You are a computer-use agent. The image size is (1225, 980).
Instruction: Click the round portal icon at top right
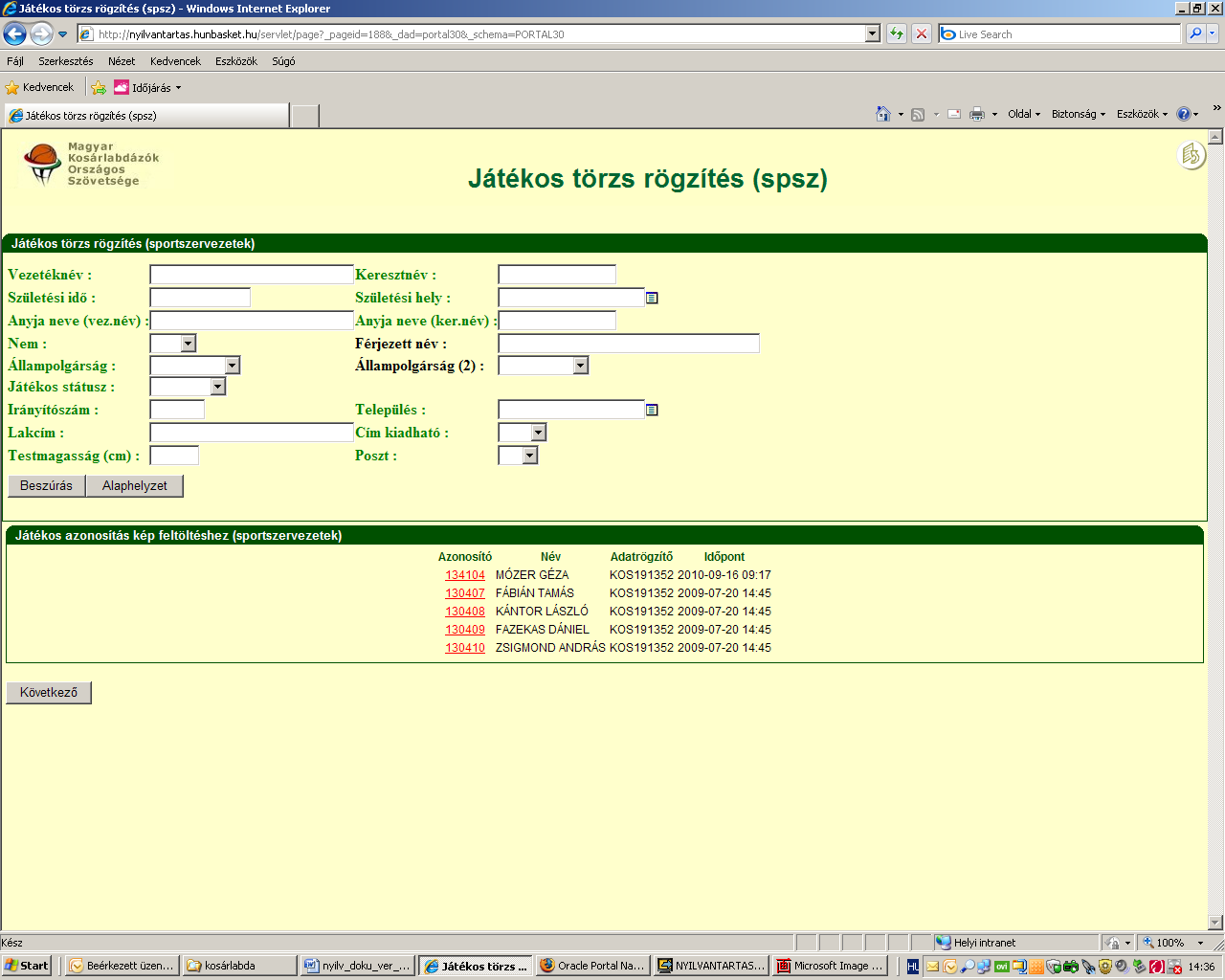1192,155
